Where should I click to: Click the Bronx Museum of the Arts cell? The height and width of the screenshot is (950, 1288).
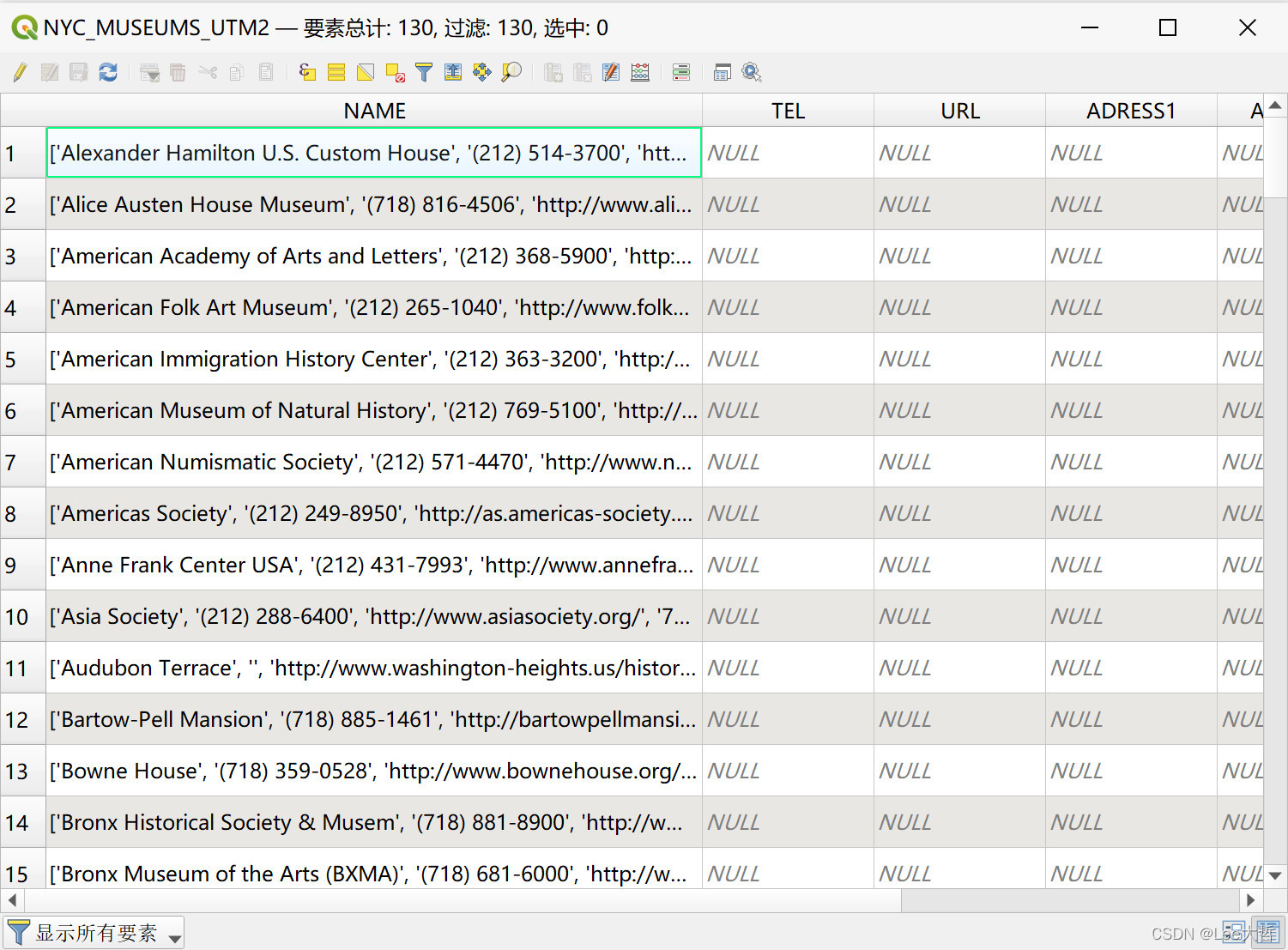[x=374, y=868]
